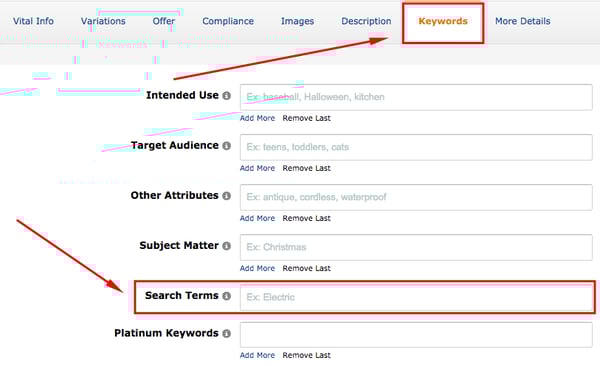
Task: Switch to the More Details tab
Action: [523, 21]
